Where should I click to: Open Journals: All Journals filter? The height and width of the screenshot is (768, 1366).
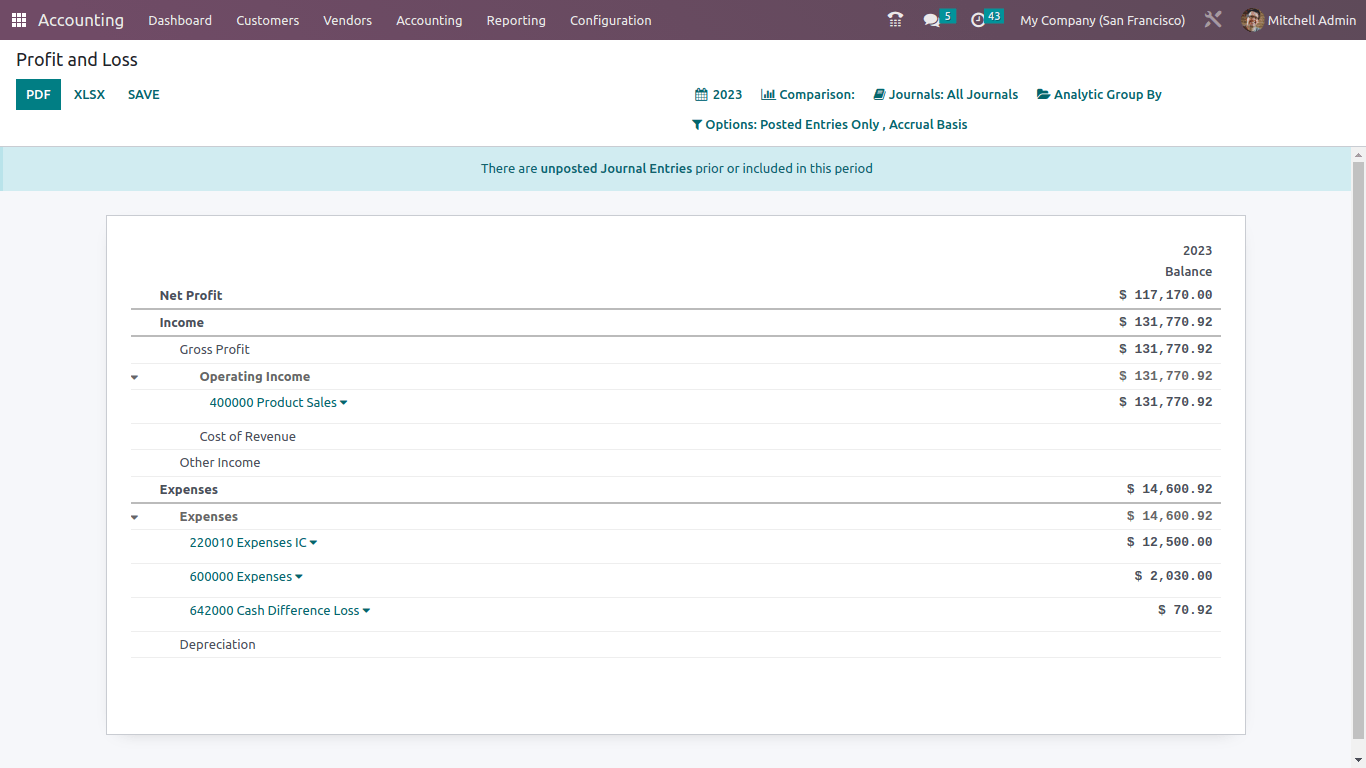tap(946, 95)
